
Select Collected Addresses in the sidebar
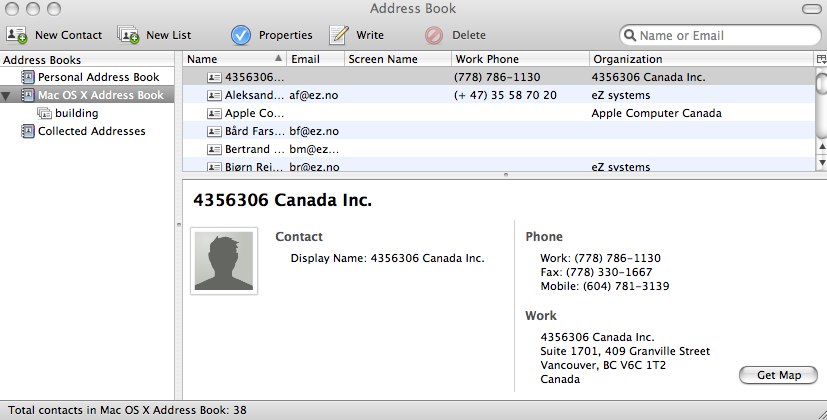(91, 132)
